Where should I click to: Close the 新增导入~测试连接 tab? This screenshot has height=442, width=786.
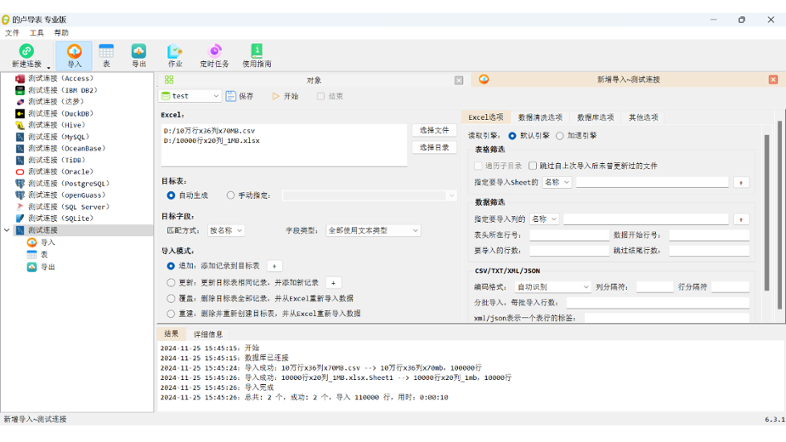pos(773,80)
